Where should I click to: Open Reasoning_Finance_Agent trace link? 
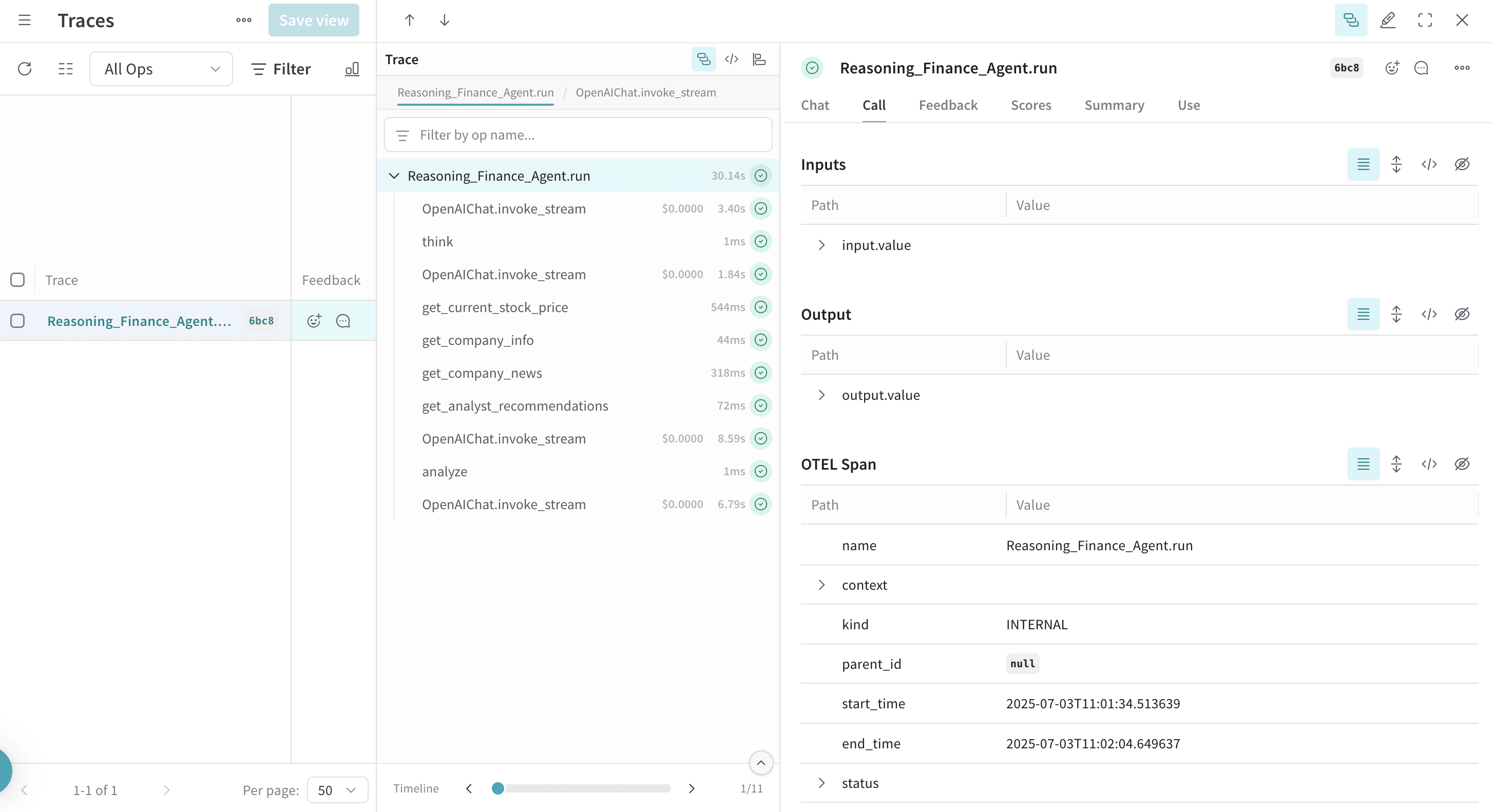point(139,320)
